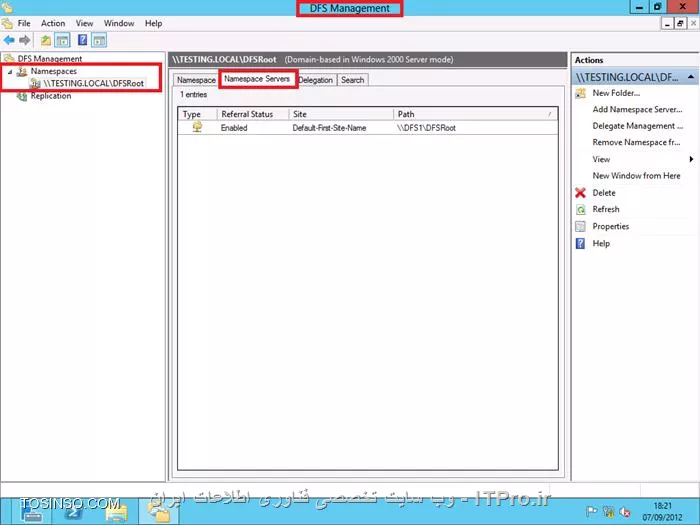700x525 pixels.
Task: Select the Namespace Servers tab
Action: click(257, 79)
